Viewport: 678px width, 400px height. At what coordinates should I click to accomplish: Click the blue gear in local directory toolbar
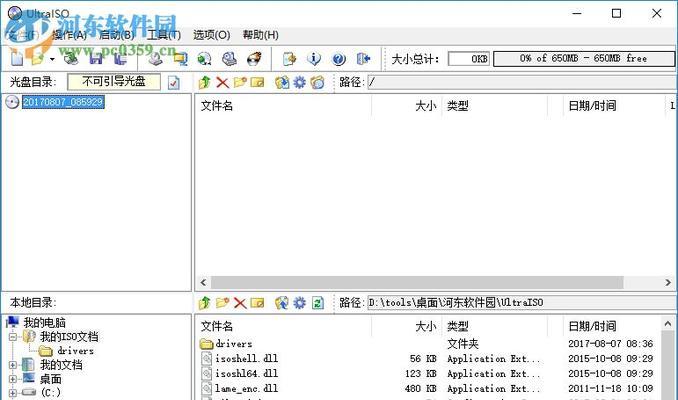click(x=299, y=303)
